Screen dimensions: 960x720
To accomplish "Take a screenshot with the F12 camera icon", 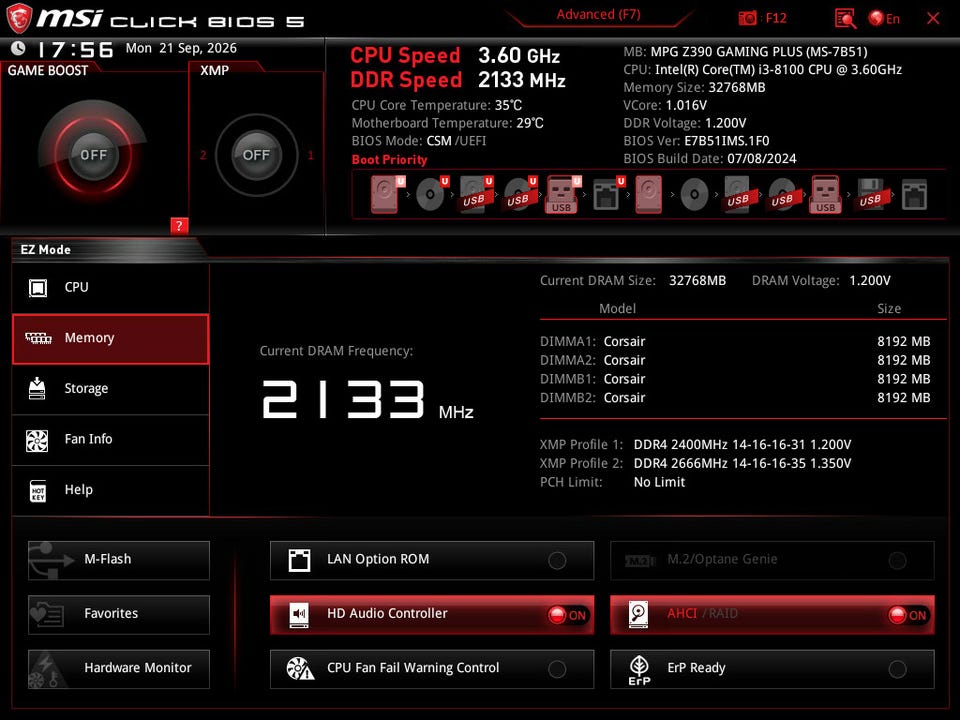I will (x=748, y=18).
